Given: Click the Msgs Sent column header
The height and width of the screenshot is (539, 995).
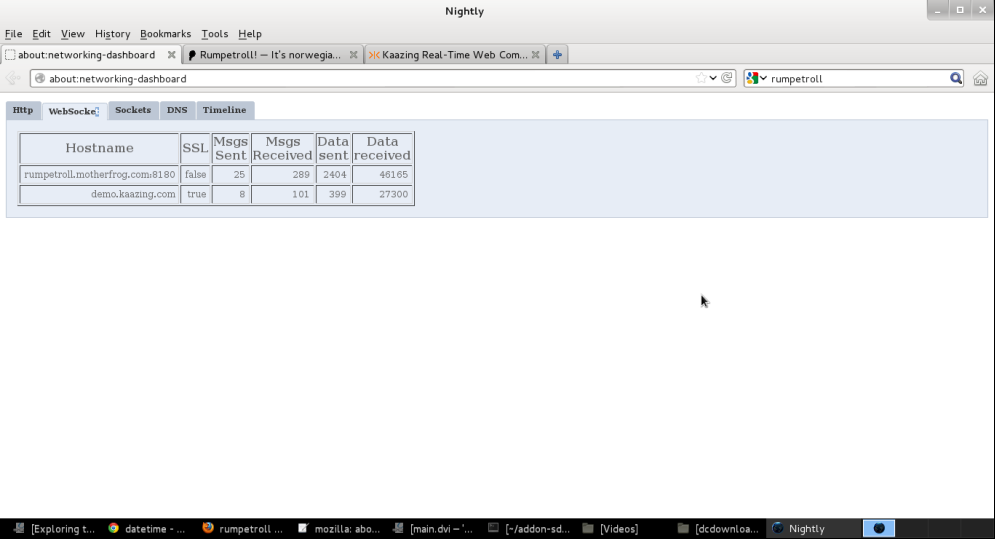Looking at the screenshot, I should pos(230,149).
